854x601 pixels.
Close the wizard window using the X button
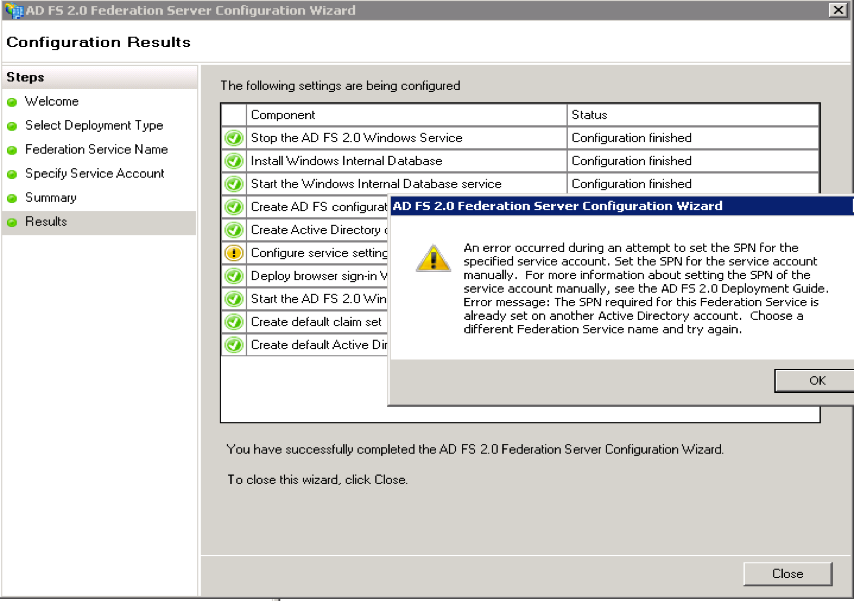pos(838,10)
